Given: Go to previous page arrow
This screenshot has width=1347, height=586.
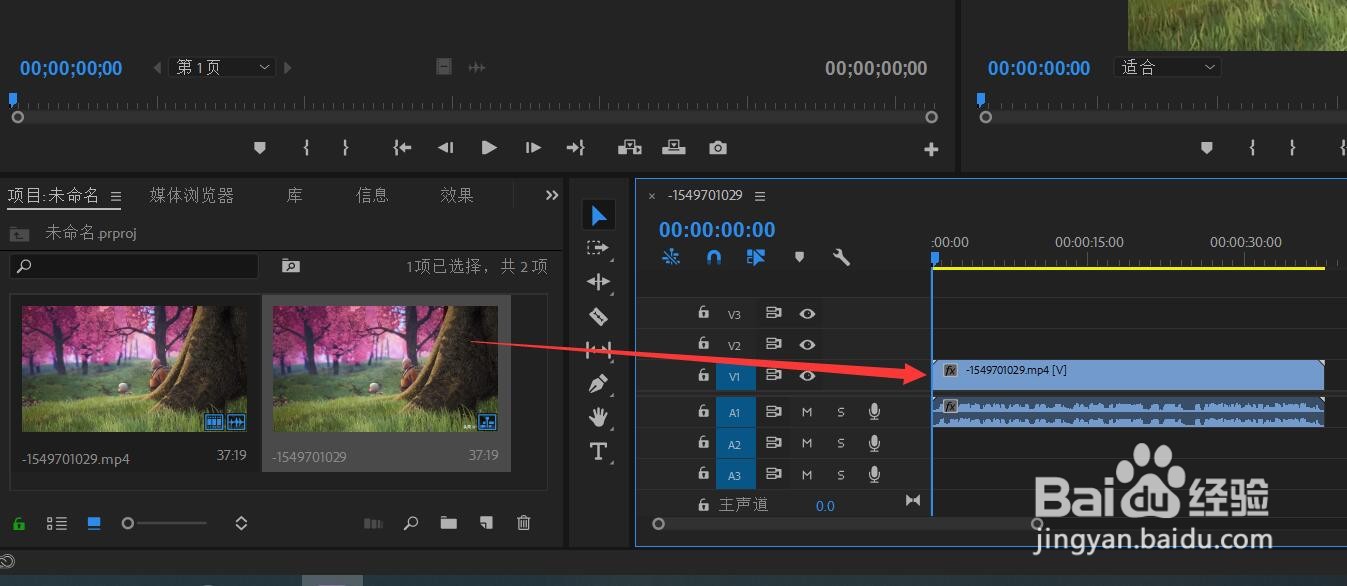Looking at the screenshot, I should 157,68.
